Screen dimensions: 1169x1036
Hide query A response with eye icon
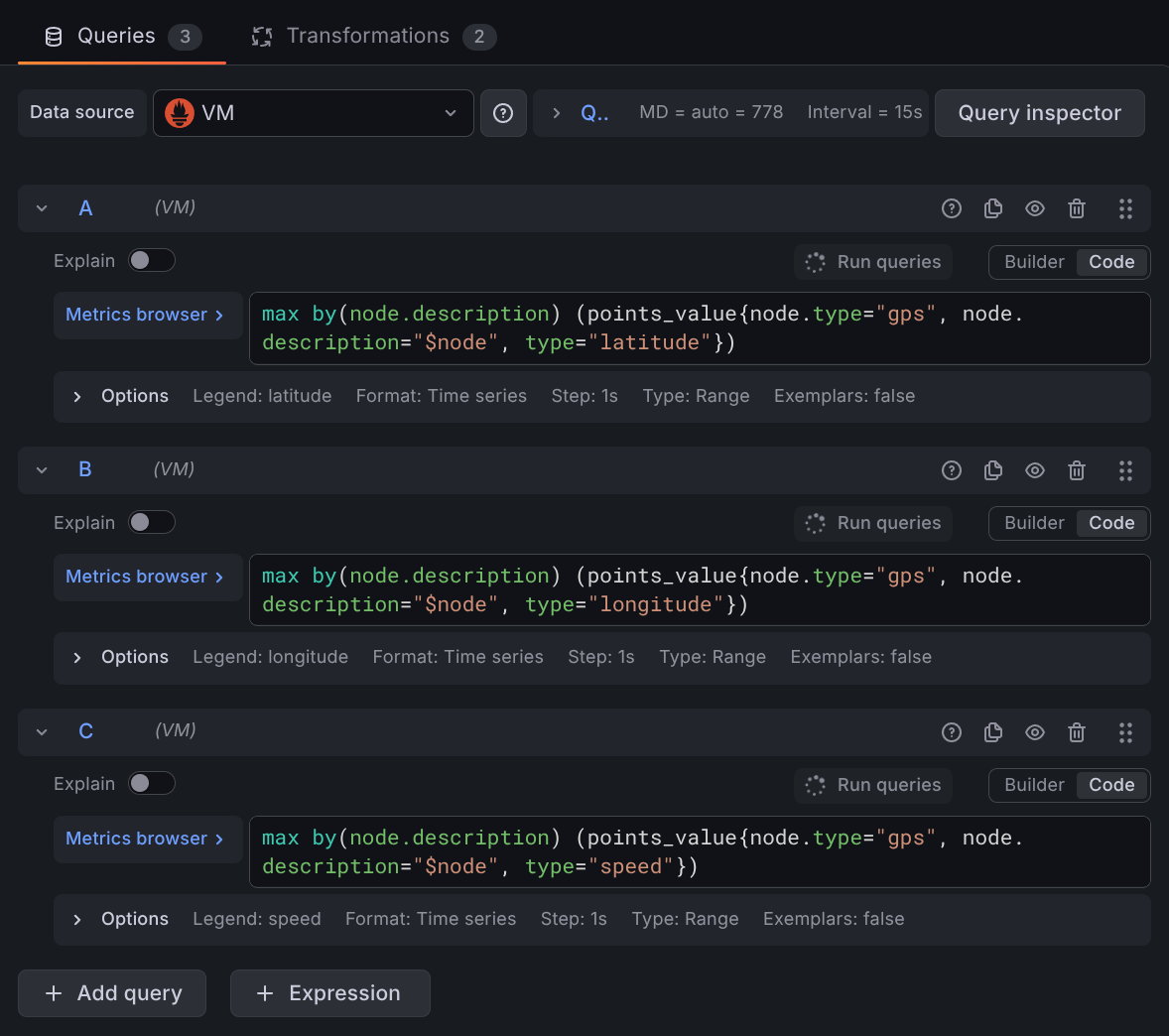[1035, 208]
